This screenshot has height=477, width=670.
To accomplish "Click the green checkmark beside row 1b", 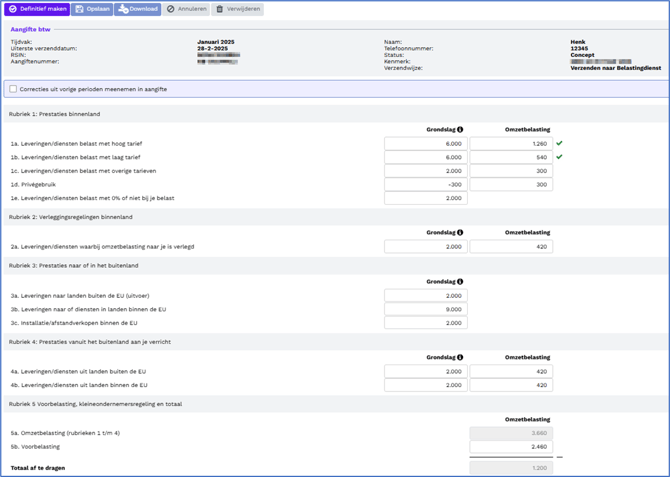I will (x=559, y=157).
